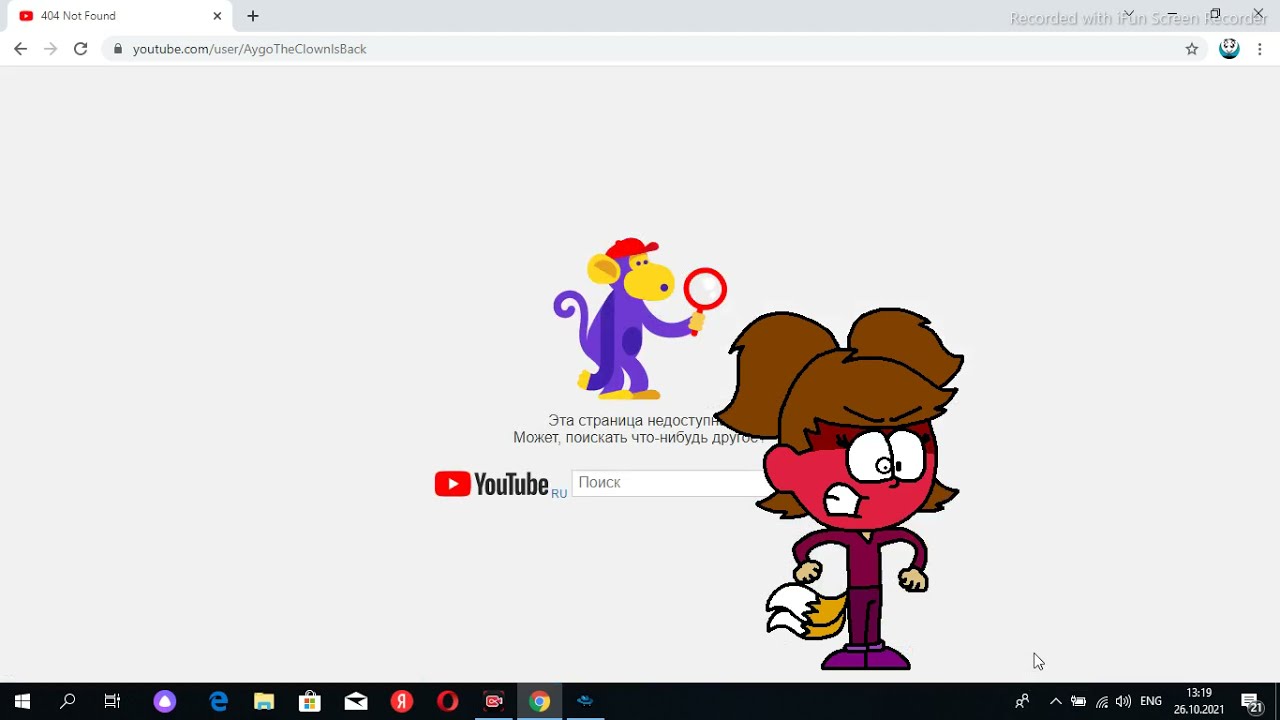Open Wi-Fi network tray icon
Image resolution: width=1280 pixels, height=720 pixels.
[1101, 701]
